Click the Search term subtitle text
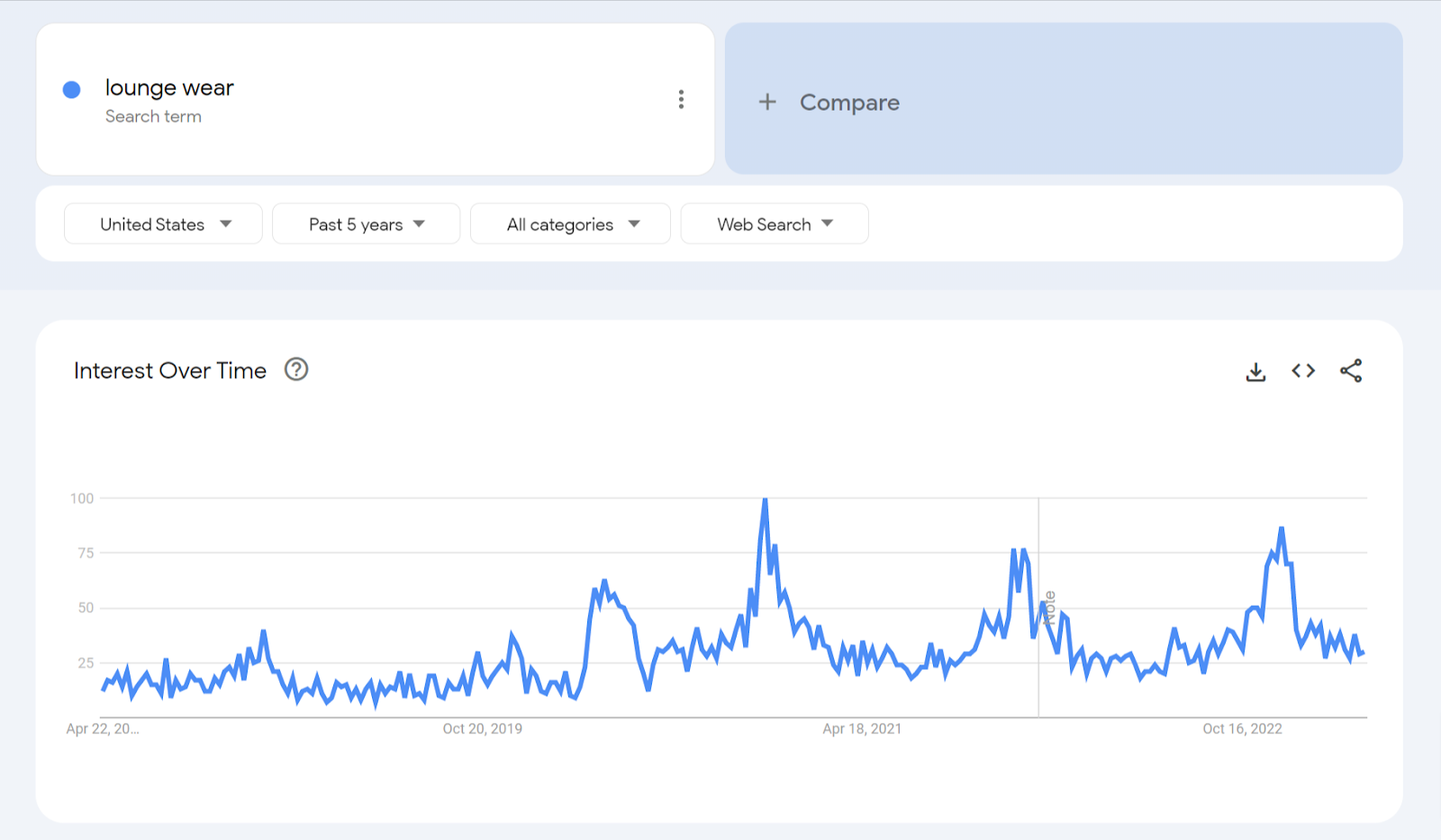 (x=153, y=116)
